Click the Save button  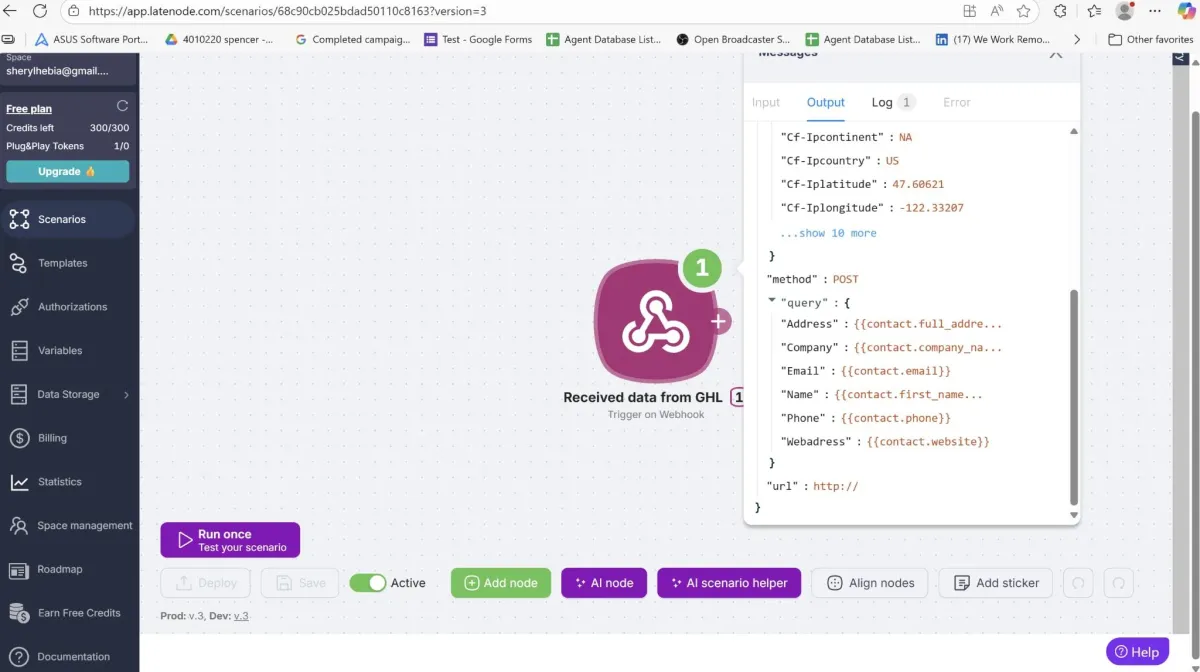click(x=299, y=583)
